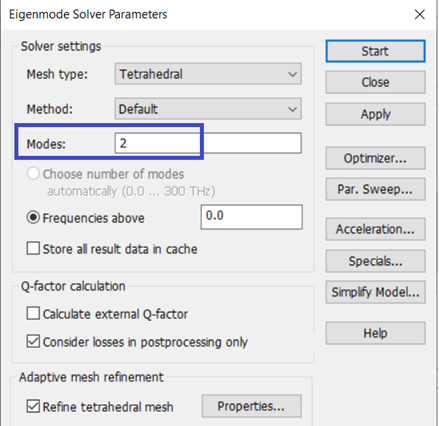Open the Par. Sweep dialog
Screen dimensions: 439x426
click(375, 189)
